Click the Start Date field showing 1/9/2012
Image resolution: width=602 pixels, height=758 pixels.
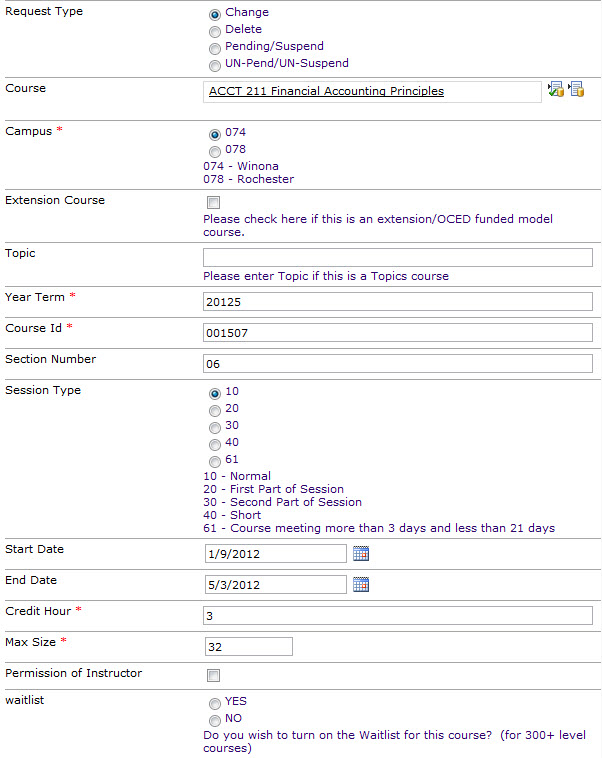[x=276, y=554]
